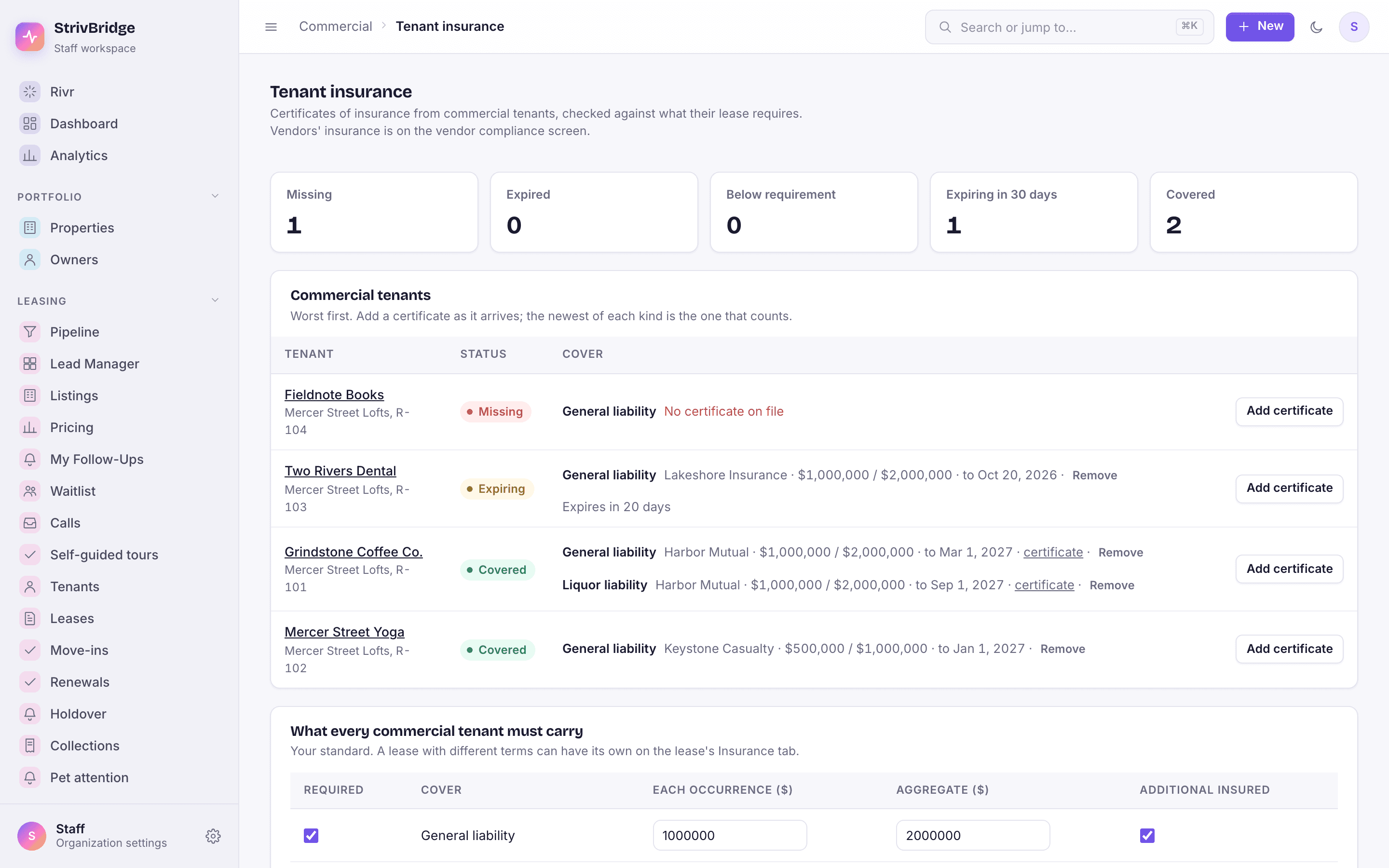1389x868 pixels.
Task: Open the S user avatar menu
Action: coord(1354,27)
